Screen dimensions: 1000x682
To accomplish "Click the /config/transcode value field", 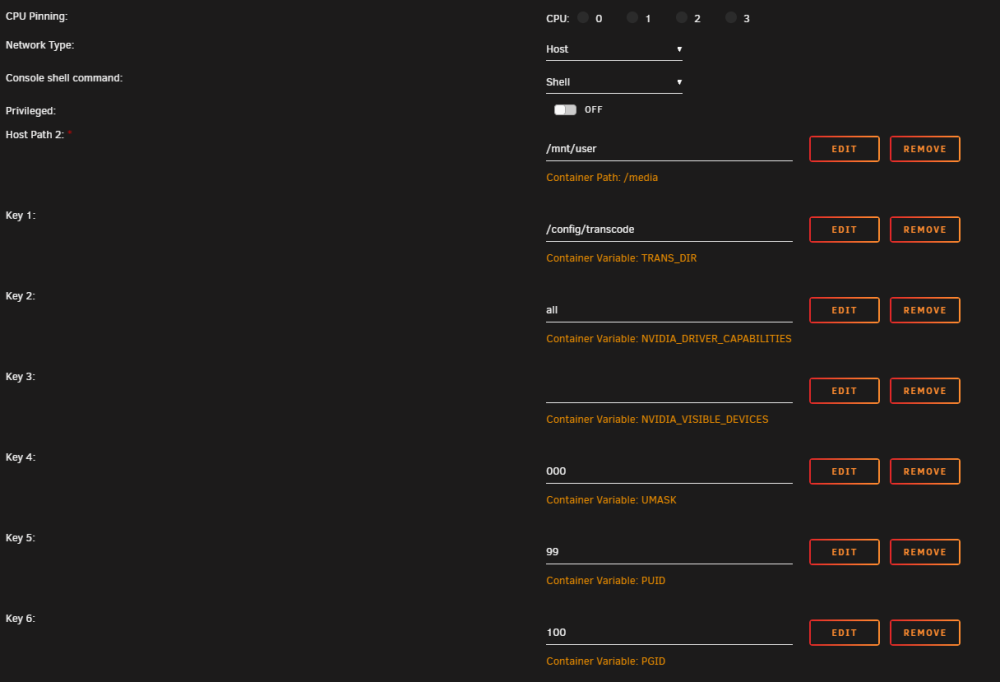I will click(x=669, y=230).
